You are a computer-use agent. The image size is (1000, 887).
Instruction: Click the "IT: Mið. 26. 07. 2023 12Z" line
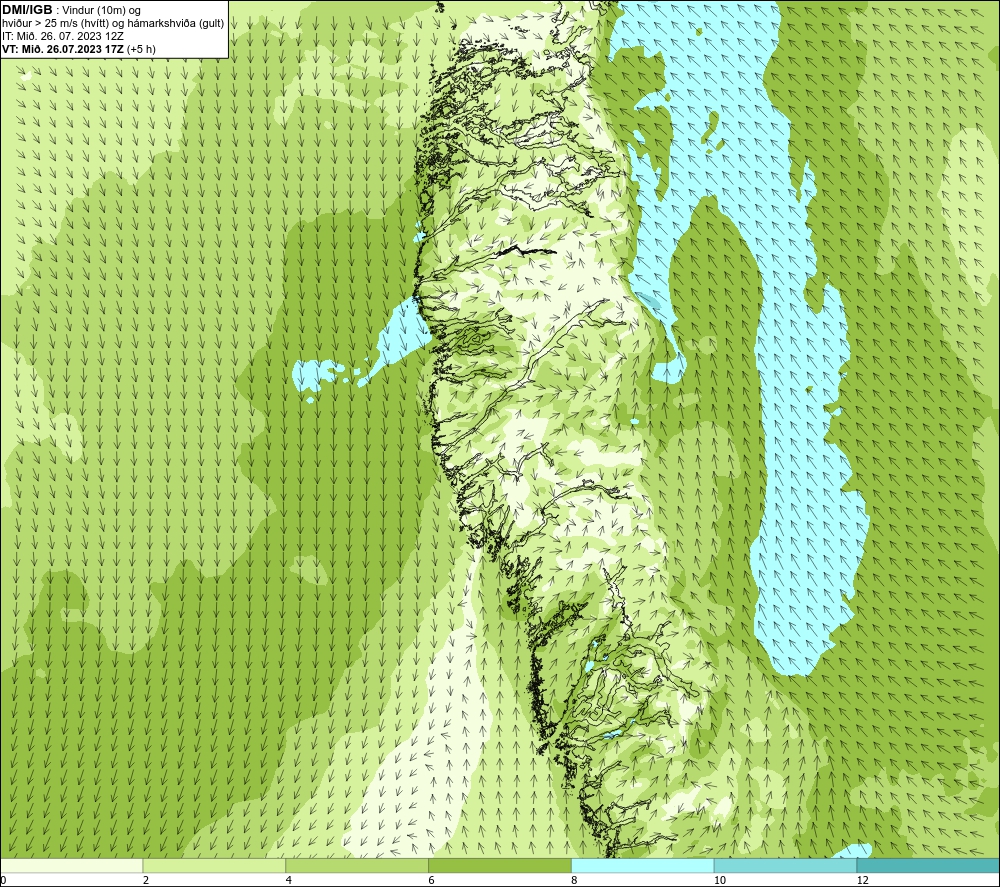tap(63, 36)
